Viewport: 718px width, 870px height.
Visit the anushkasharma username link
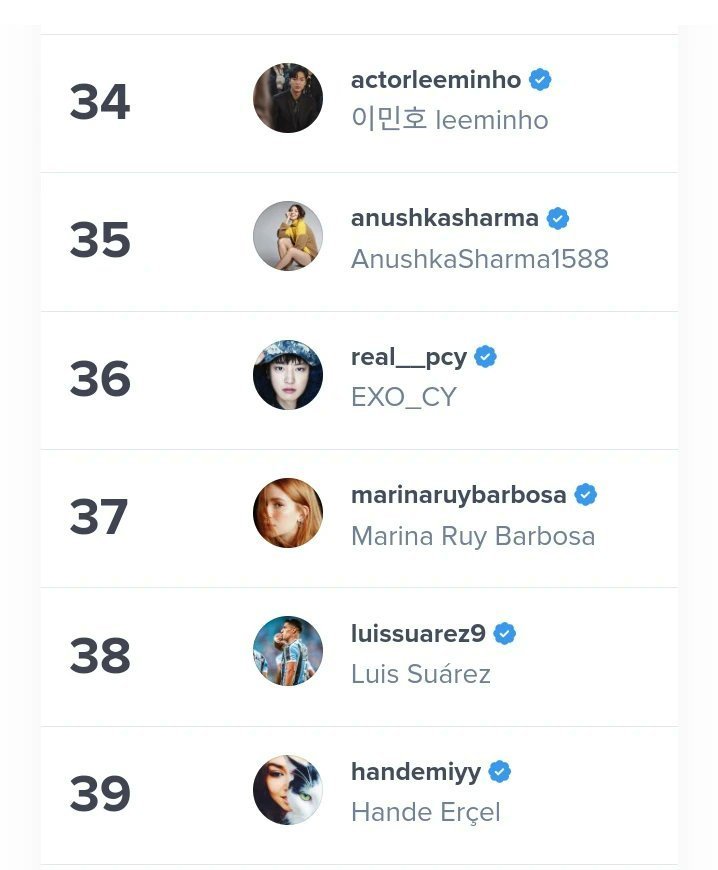click(x=445, y=218)
